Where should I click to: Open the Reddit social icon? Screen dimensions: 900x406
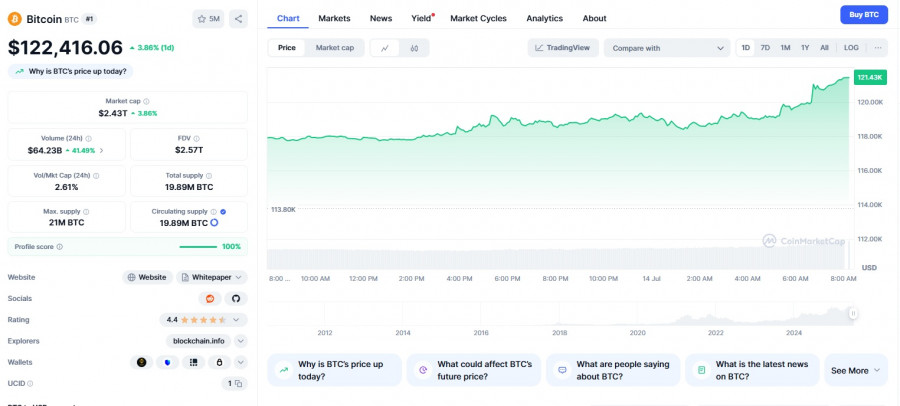(210, 299)
